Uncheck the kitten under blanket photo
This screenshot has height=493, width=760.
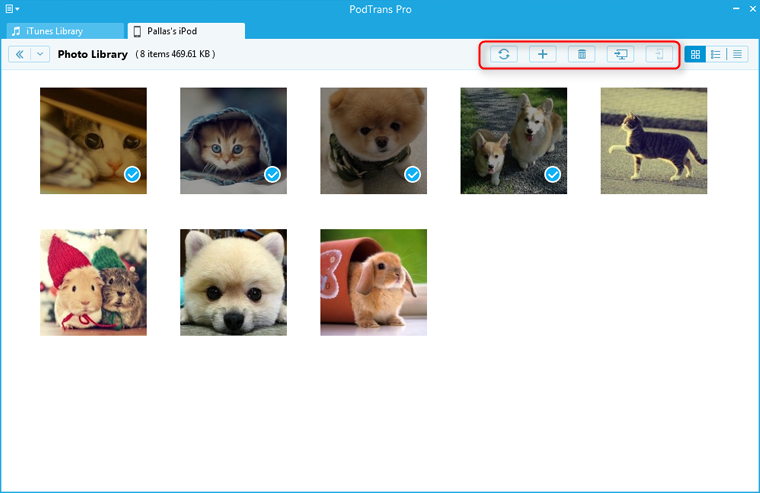pyautogui.click(x=133, y=175)
